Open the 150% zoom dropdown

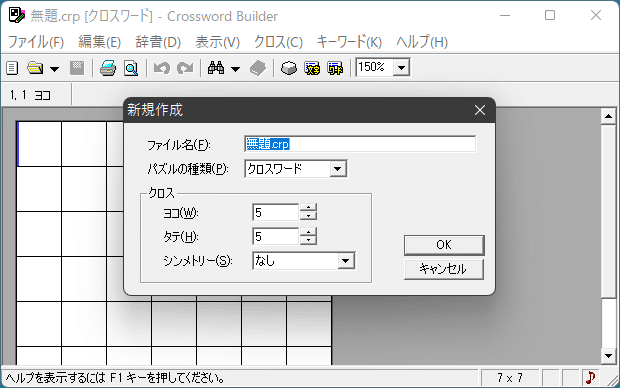tap(401, 68)
